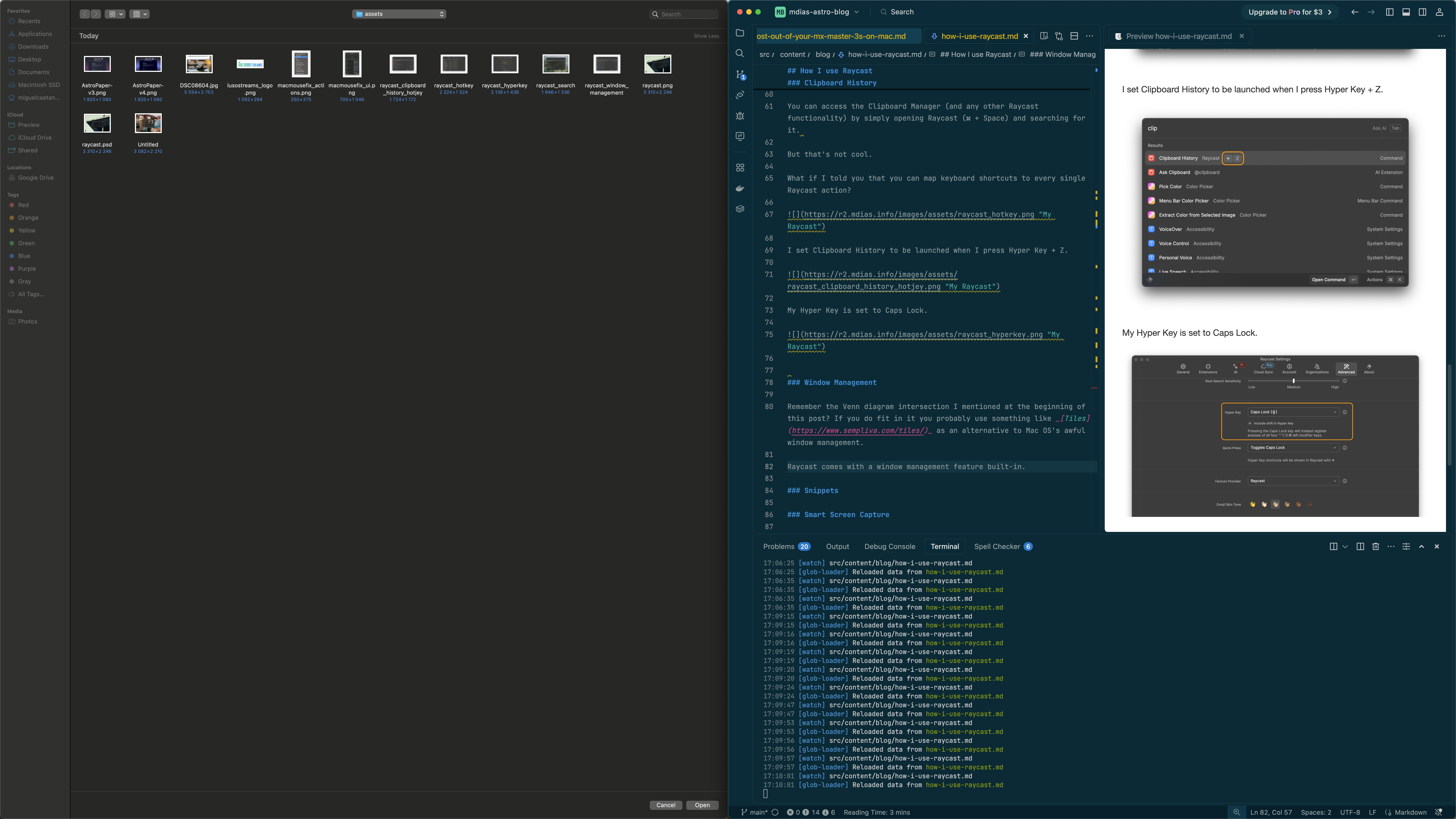Viewport: 1456px width, 819px height.
Task: Click the notifications bell in status bar
Action: (1439, 812)
